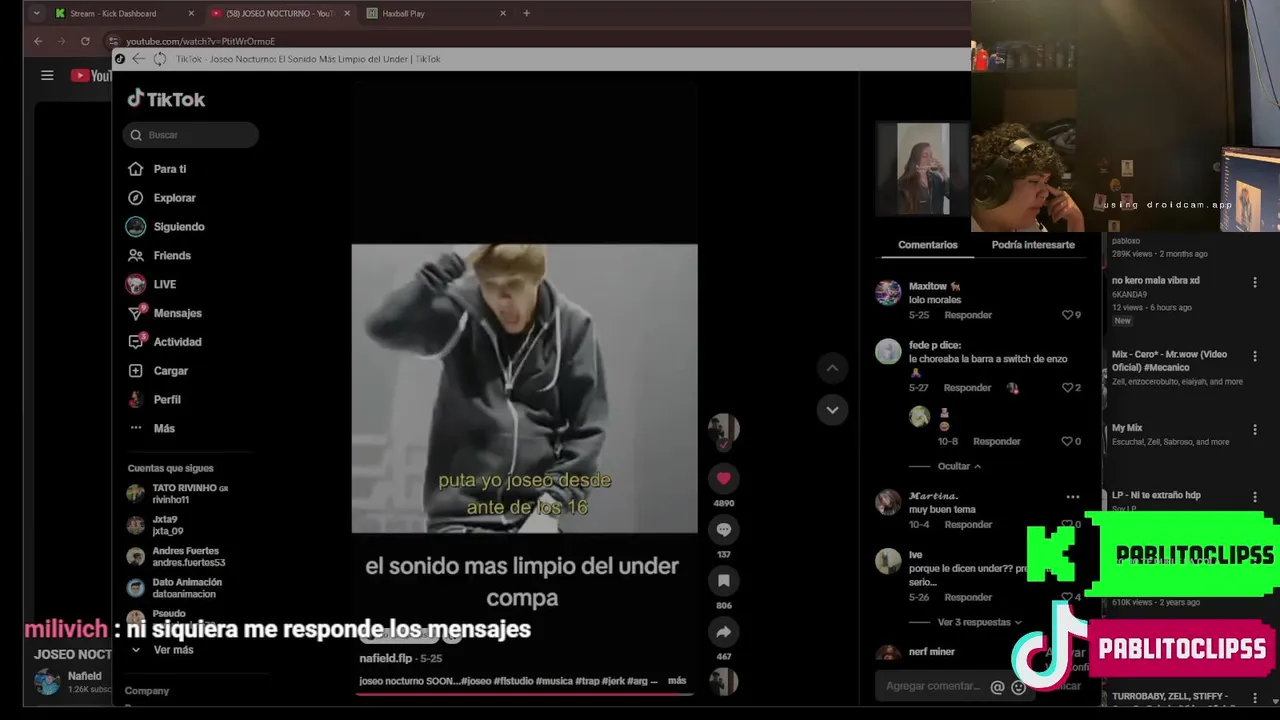Open the spinning sound disc thumbnail

point(724,681)
